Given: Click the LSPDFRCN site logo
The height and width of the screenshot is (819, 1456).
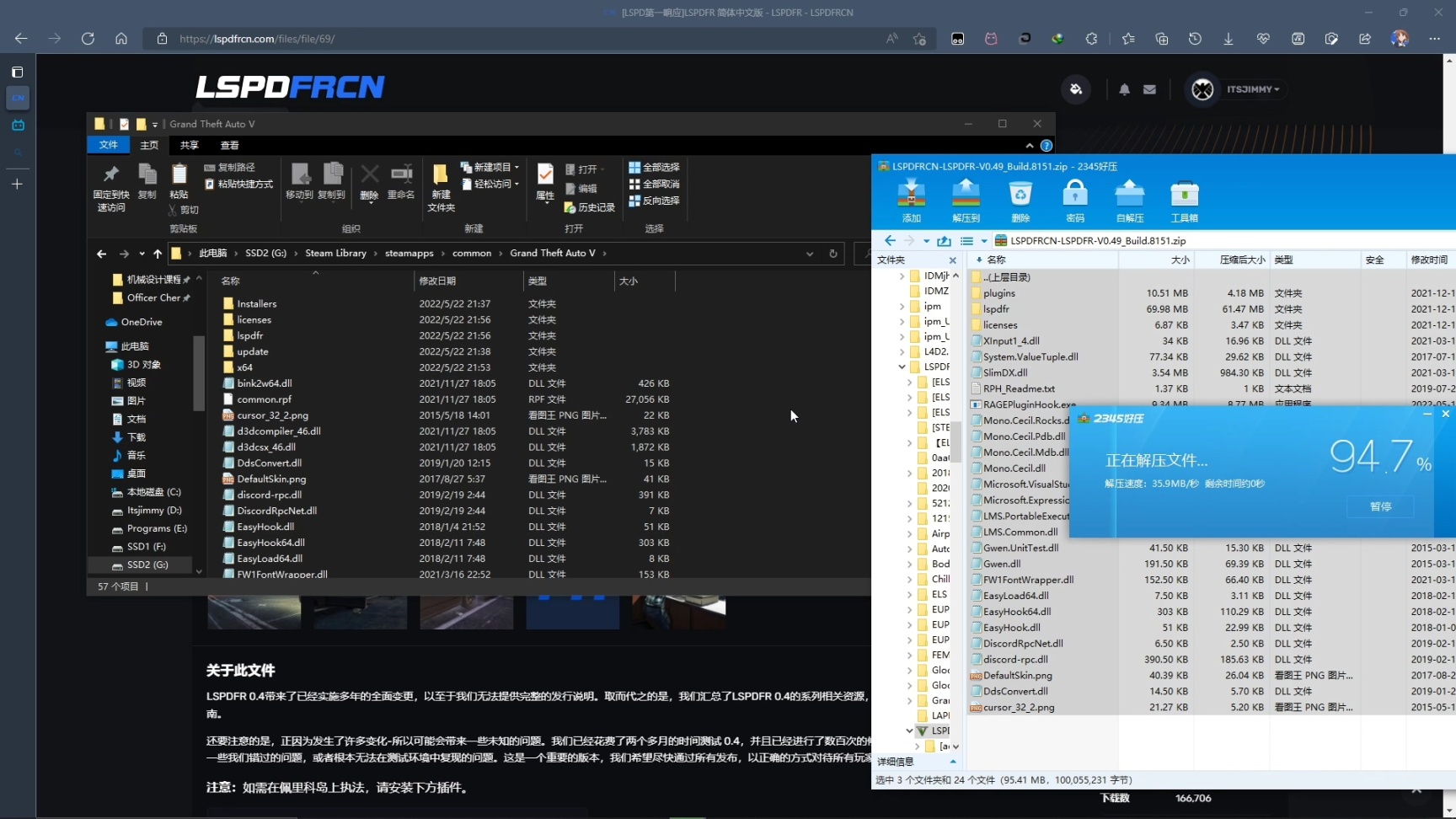Looking at the screenshot, I should (290, 87).
